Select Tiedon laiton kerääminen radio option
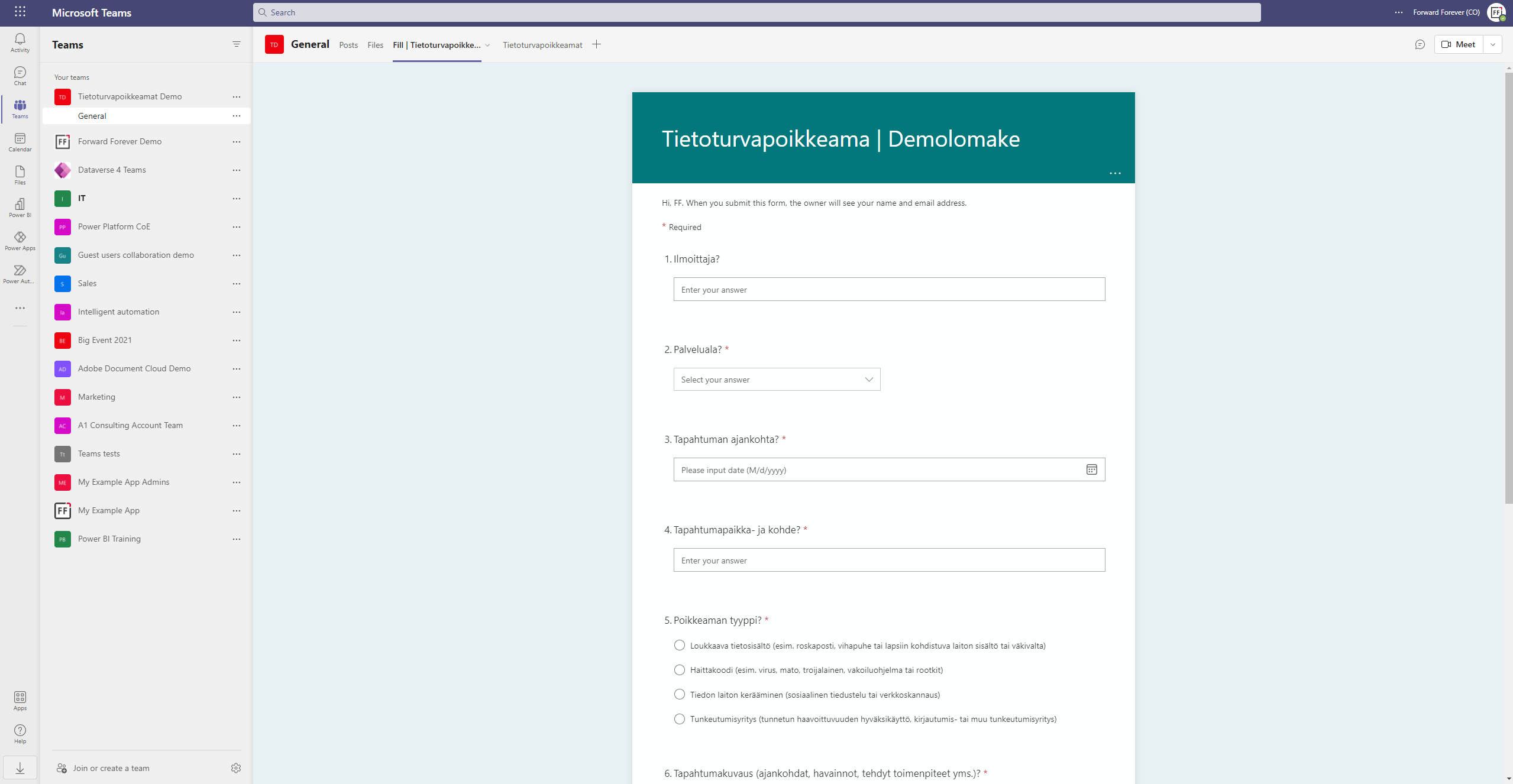The width and height of the screenshot is (1513, 784). [679, 694]
